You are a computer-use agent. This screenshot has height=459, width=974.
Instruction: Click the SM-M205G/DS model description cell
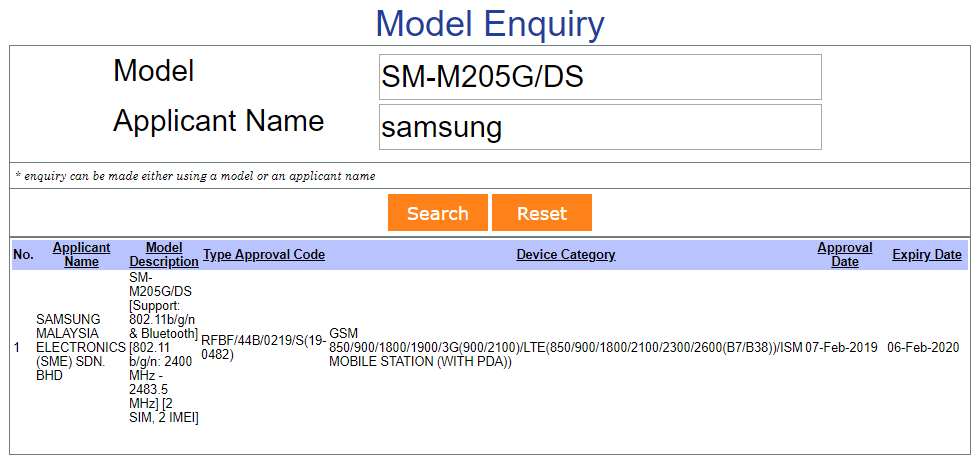pos(164,347)
